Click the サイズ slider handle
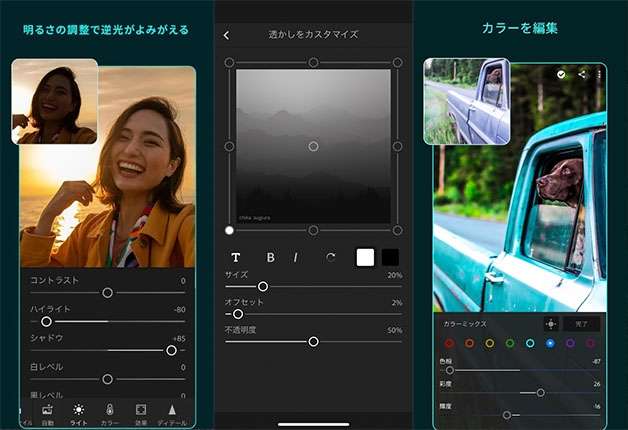Image resolution: width=628 pixels, height=430 pixels. click(263, 287)
